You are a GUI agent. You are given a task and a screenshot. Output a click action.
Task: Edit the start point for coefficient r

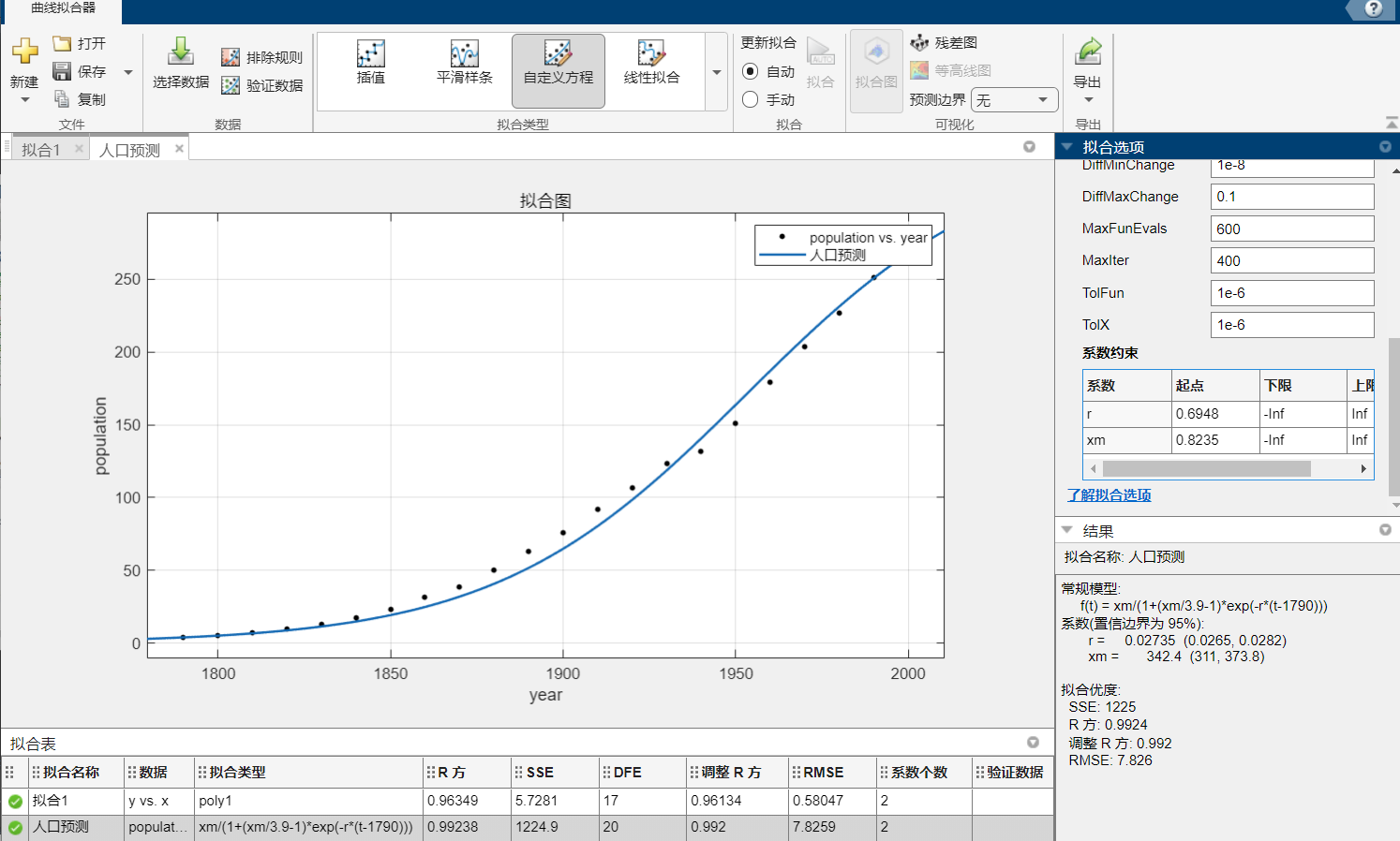[x=1215, y=414]
